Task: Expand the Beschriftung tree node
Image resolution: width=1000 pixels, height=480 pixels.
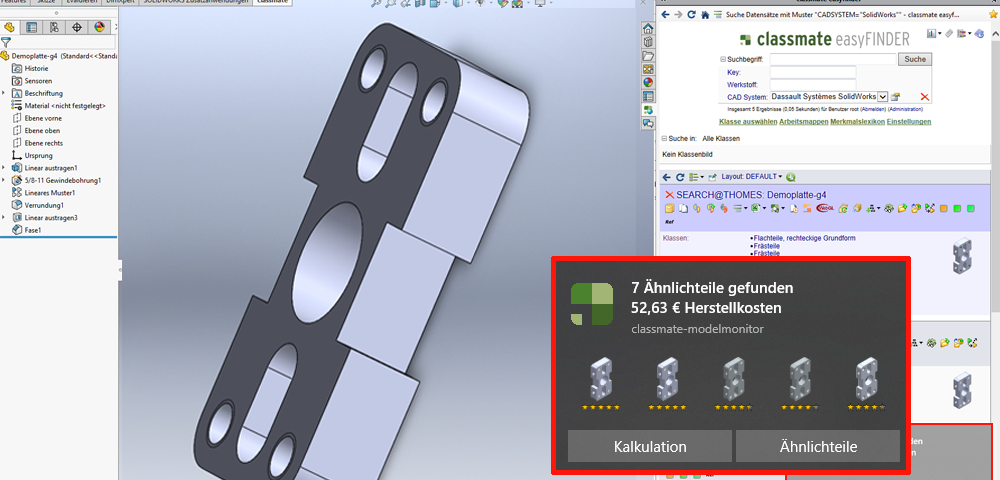Action: point(4,93)
